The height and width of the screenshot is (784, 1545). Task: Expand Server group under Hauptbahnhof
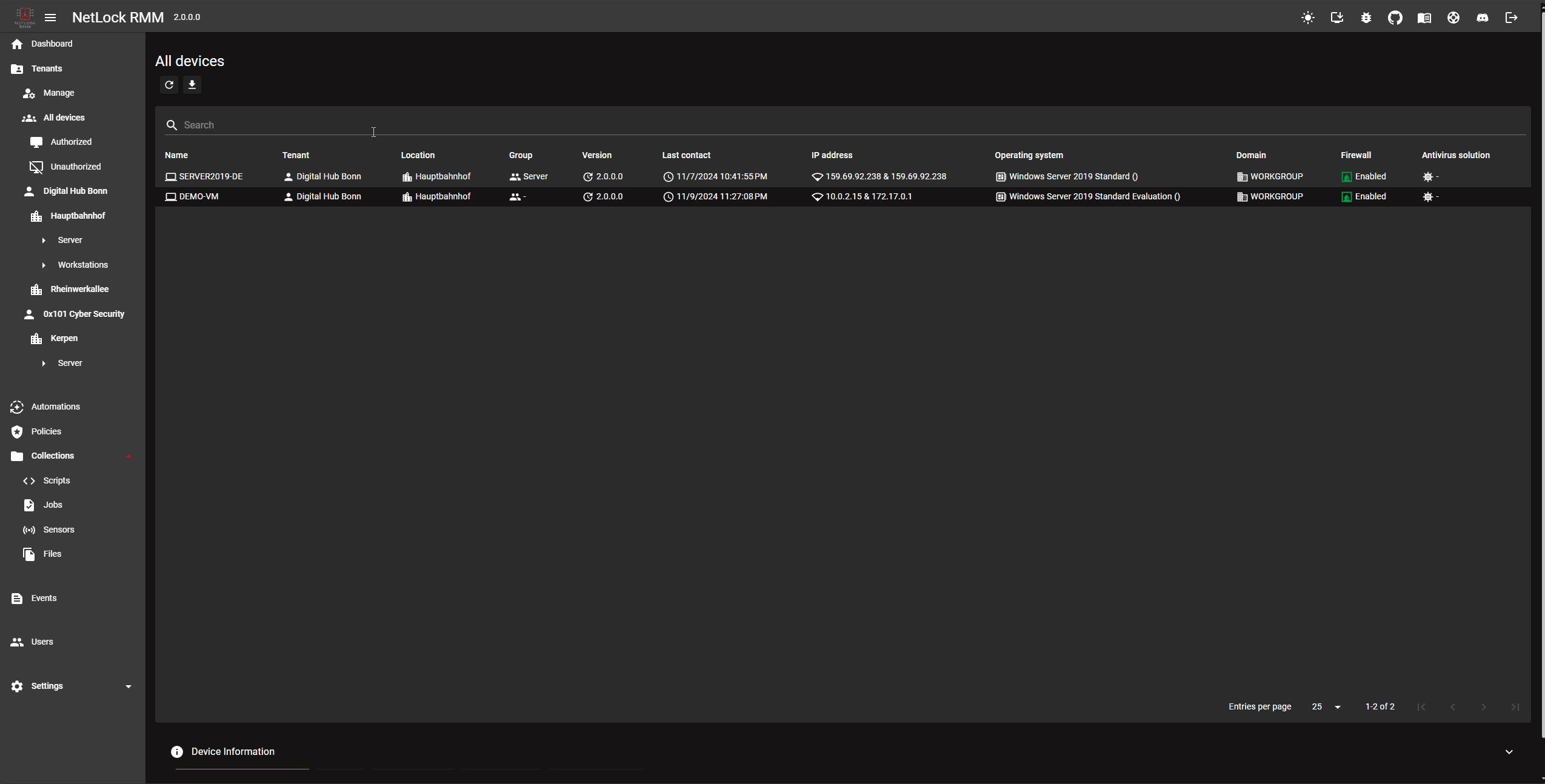point(44,241)
